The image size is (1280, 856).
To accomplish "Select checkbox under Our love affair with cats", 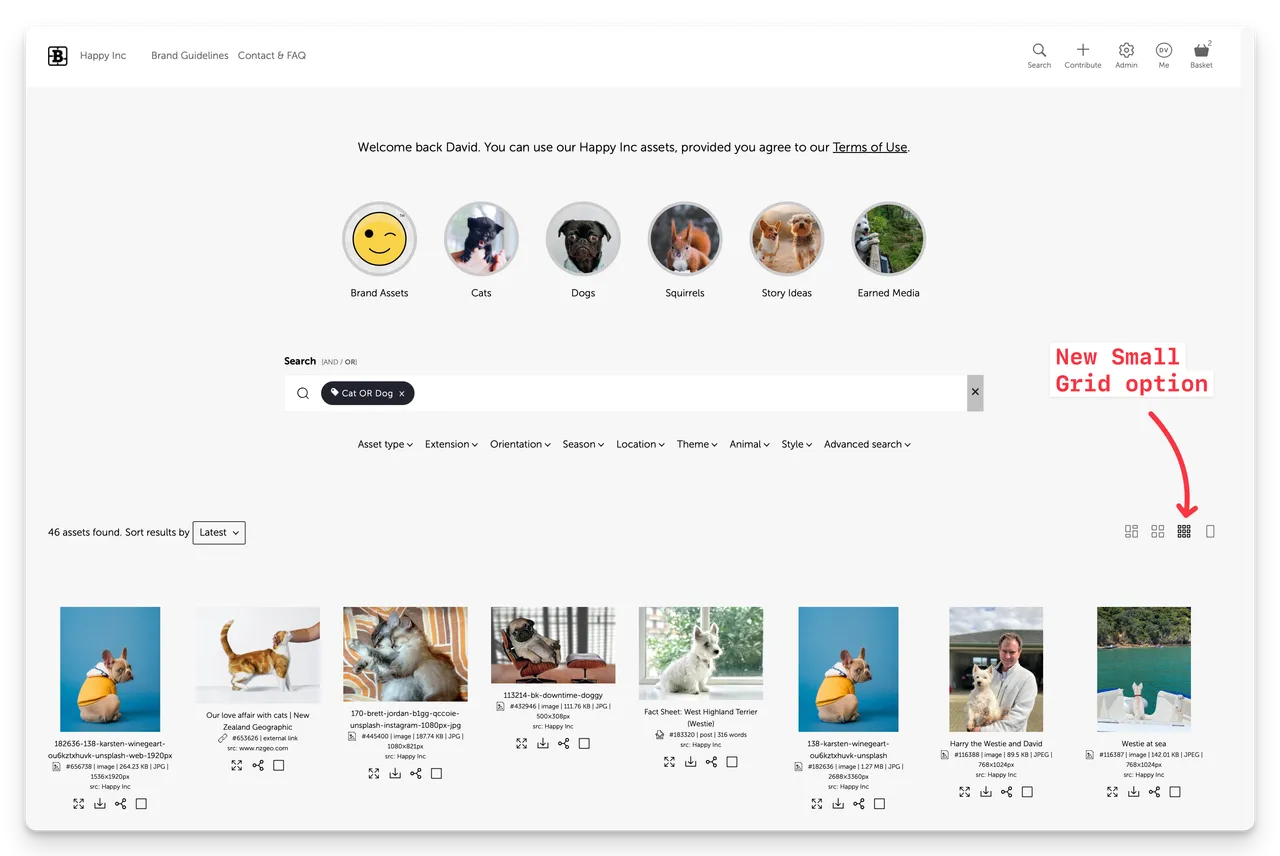I will coord(279,765).
